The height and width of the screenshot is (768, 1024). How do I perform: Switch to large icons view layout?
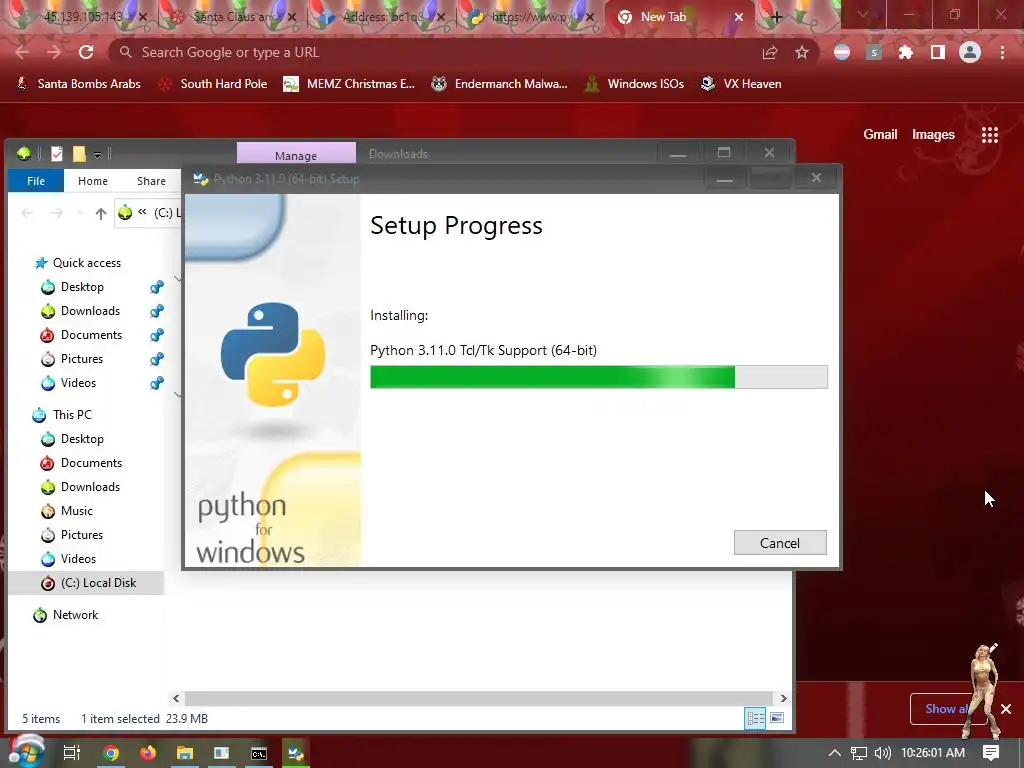click(x=776, y=718)
